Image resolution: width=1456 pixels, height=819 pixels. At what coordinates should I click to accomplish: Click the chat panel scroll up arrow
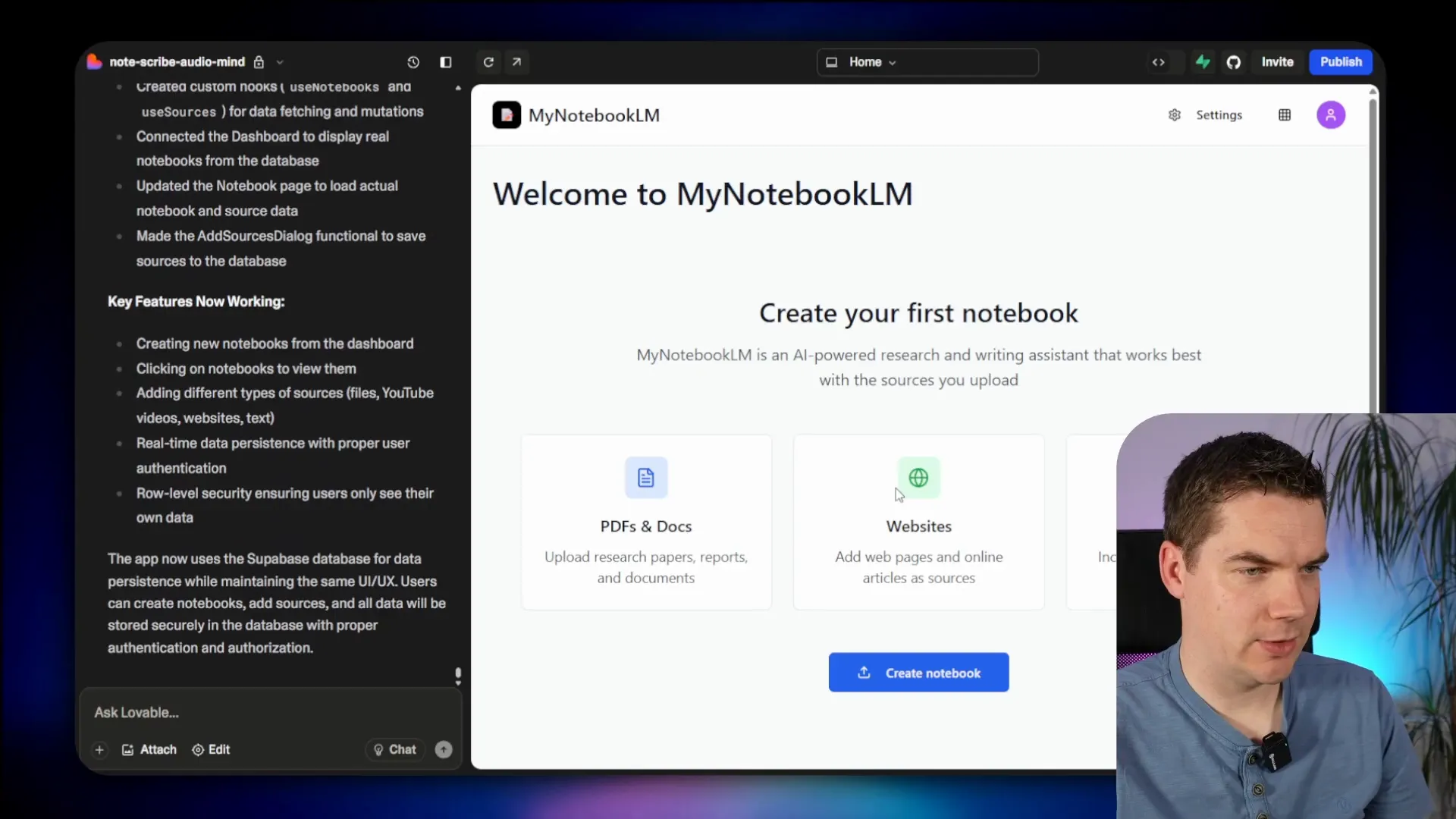click(x=458, y=89)
